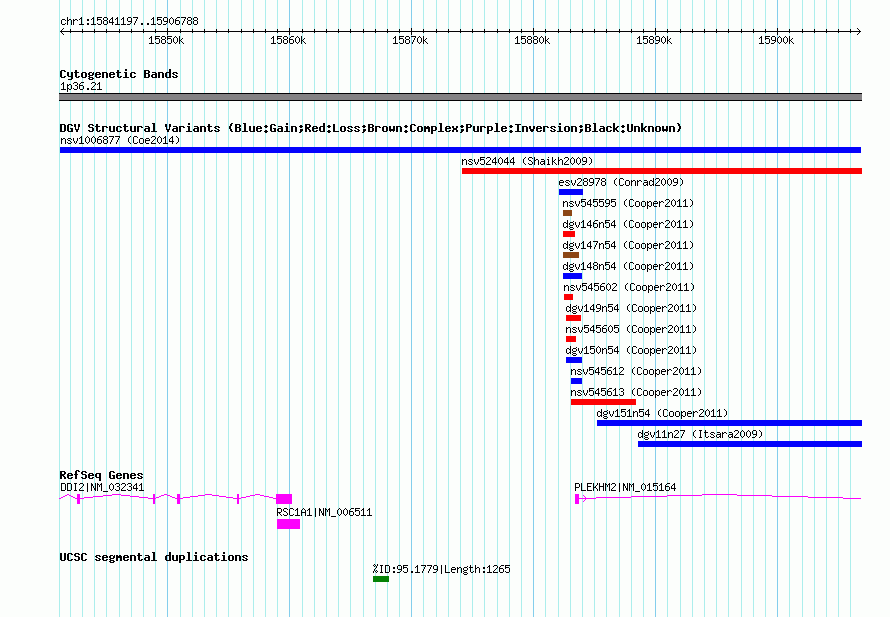Viewport: 890px width, 617px height.
Task: Click the DGV Structural Variants track title
Action: [370, 128]
